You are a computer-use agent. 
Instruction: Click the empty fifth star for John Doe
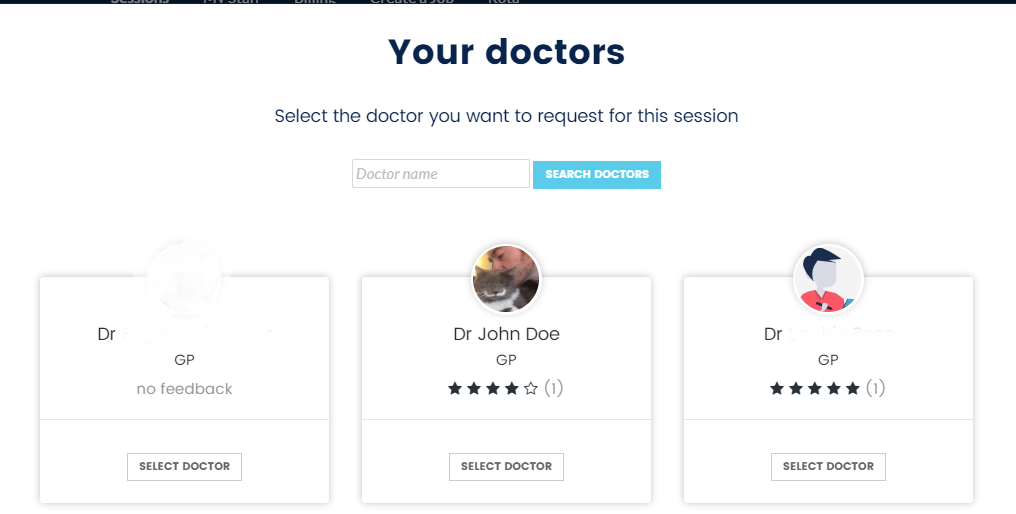tap(531, 388)
